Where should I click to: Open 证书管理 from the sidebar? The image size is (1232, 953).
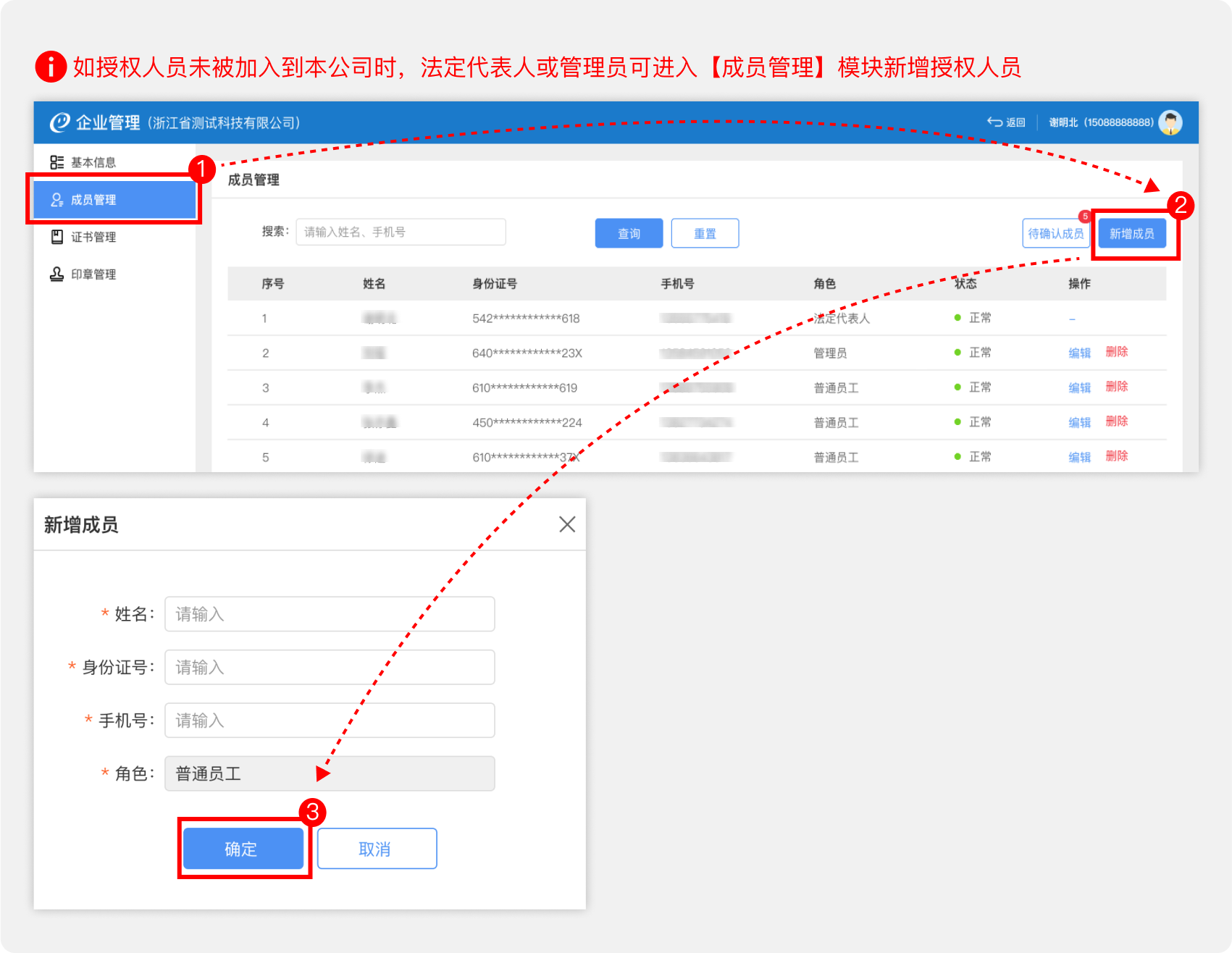[93, 238]
